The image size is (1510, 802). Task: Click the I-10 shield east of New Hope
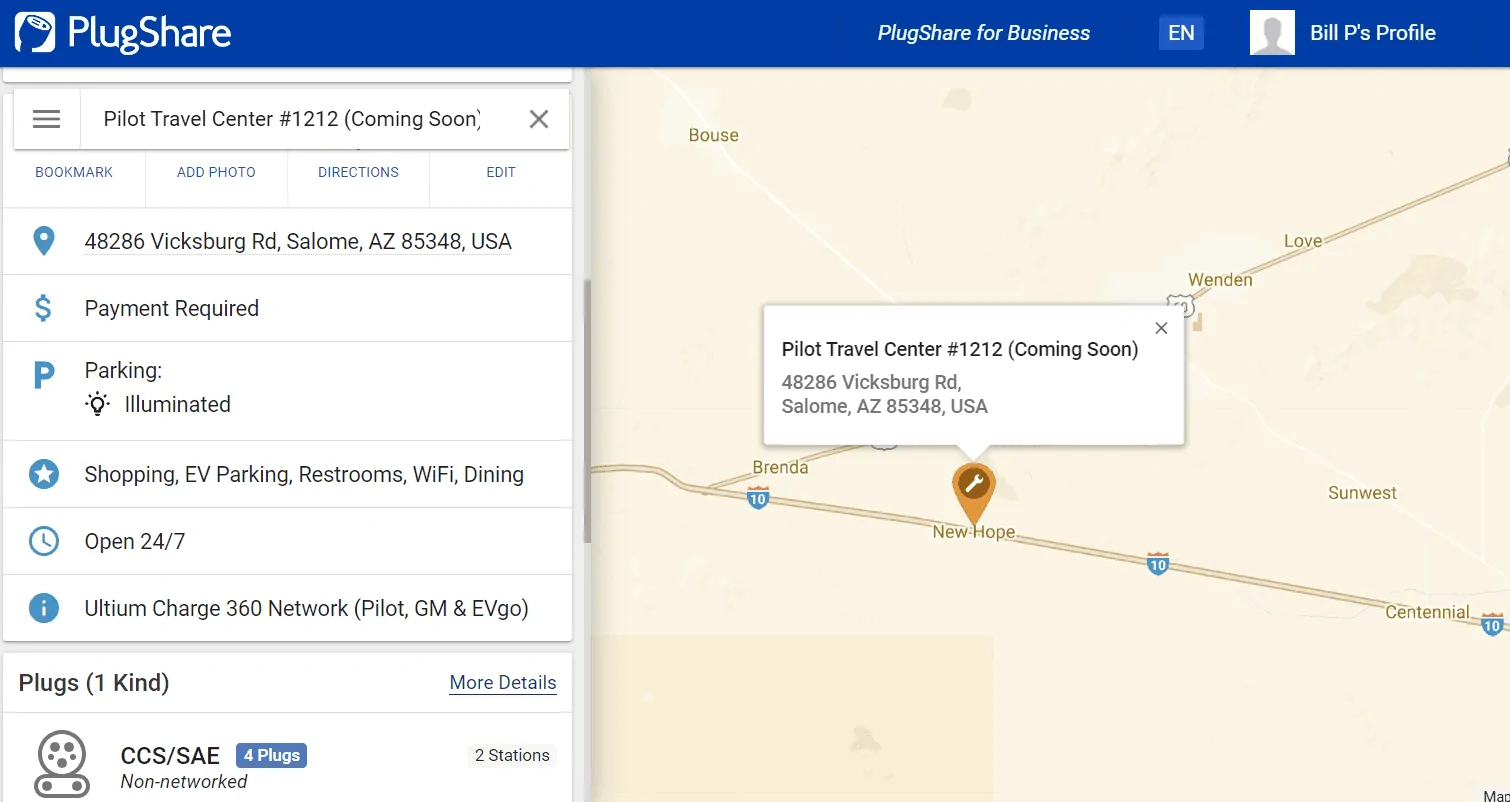point(1157,562)
